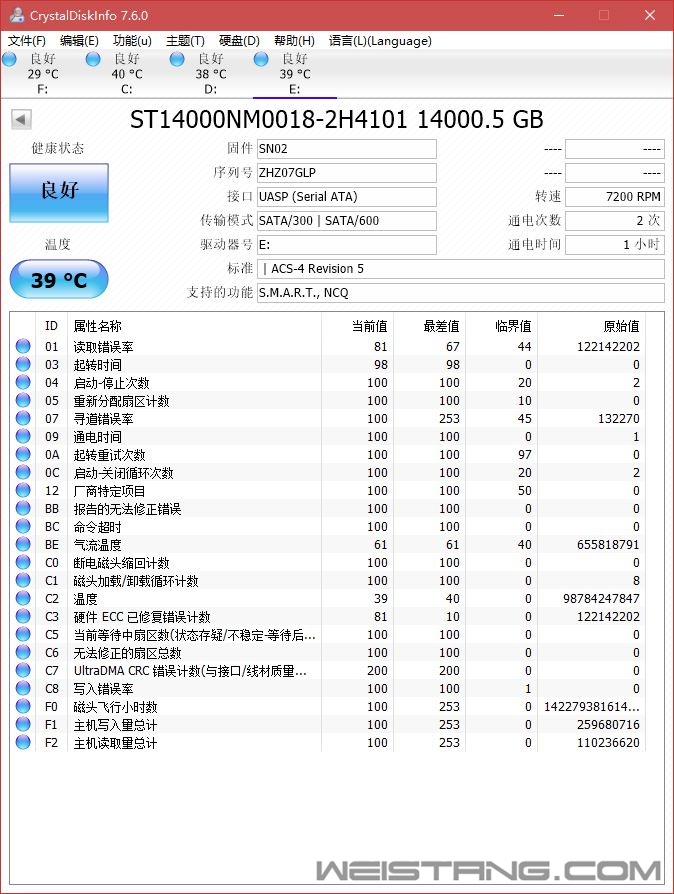Image resolution: width=674 pixels, height=894 pixels.
Task: Click the status icon for BB 报告的无法修正错误
Action: (x=23, y=508)
